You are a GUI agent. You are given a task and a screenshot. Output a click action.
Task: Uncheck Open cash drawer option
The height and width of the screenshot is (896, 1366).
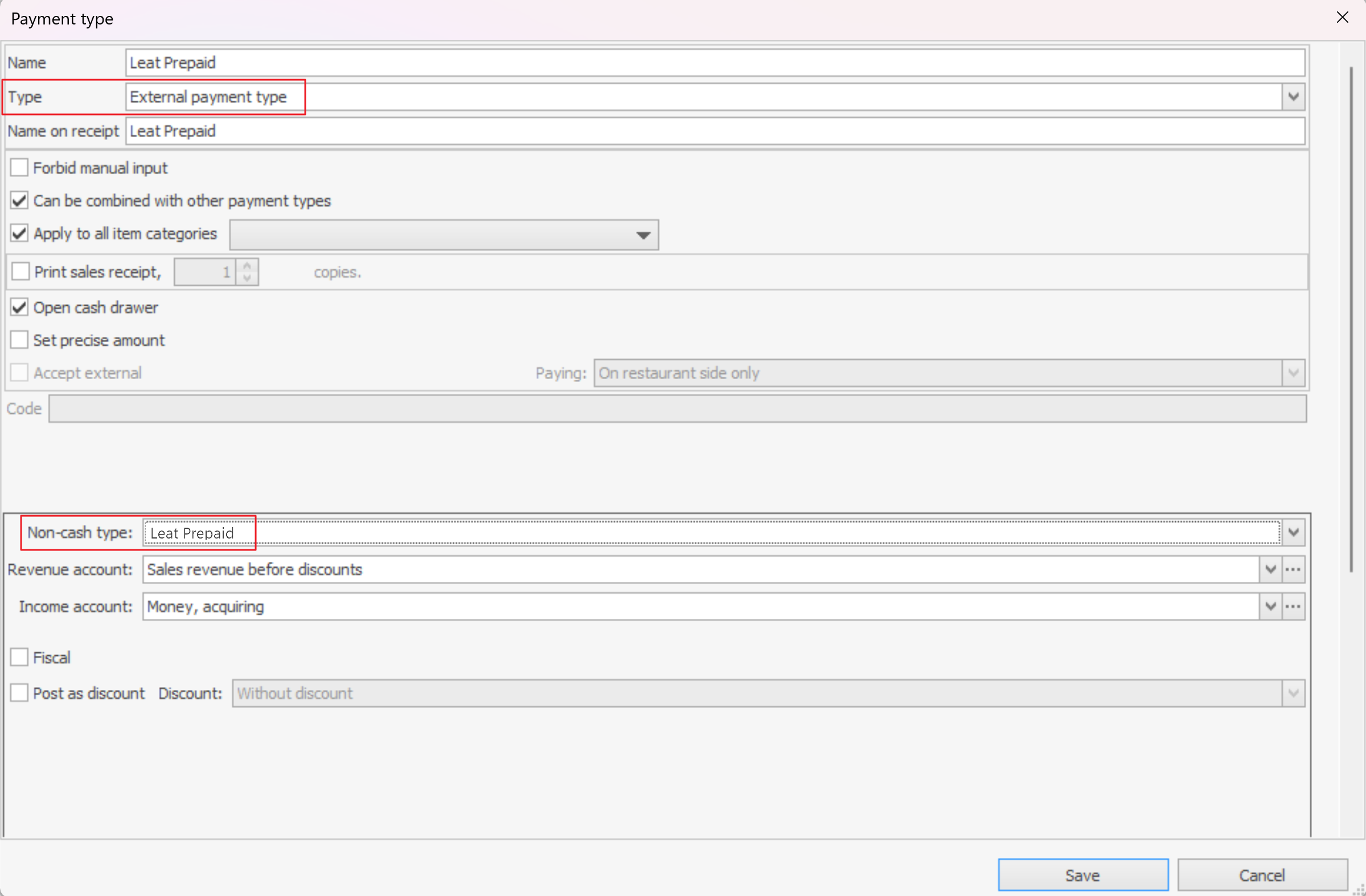pos(19,307)
